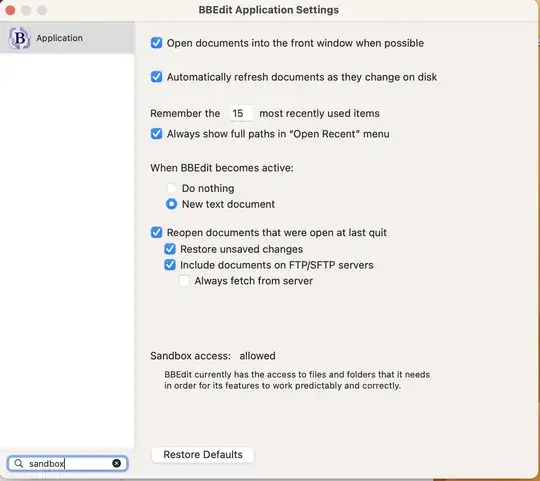
Task: Click the Restore Defaults button
Action: [x=203, y=454]
